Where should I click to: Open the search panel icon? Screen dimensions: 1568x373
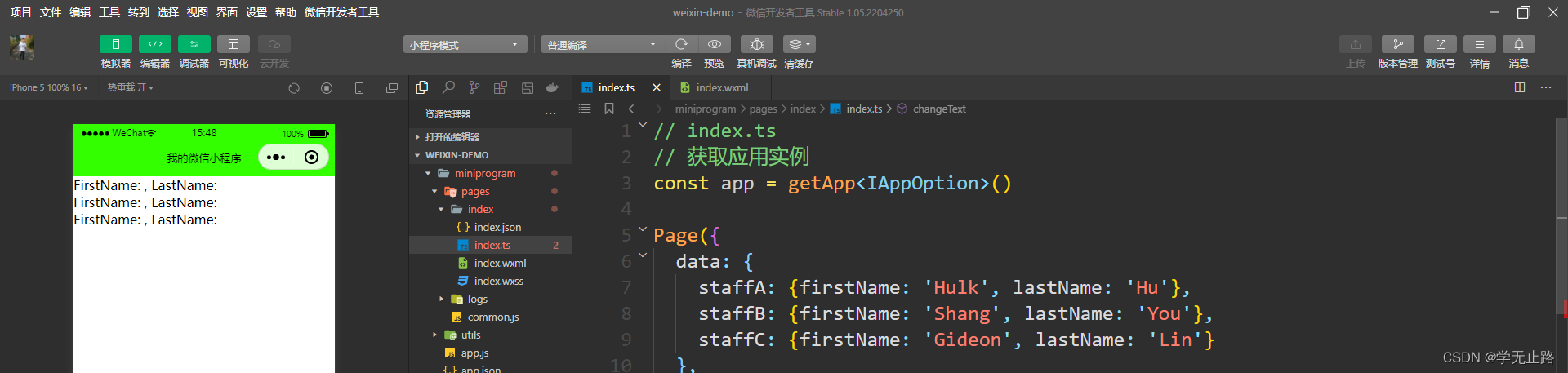[448, 87]
